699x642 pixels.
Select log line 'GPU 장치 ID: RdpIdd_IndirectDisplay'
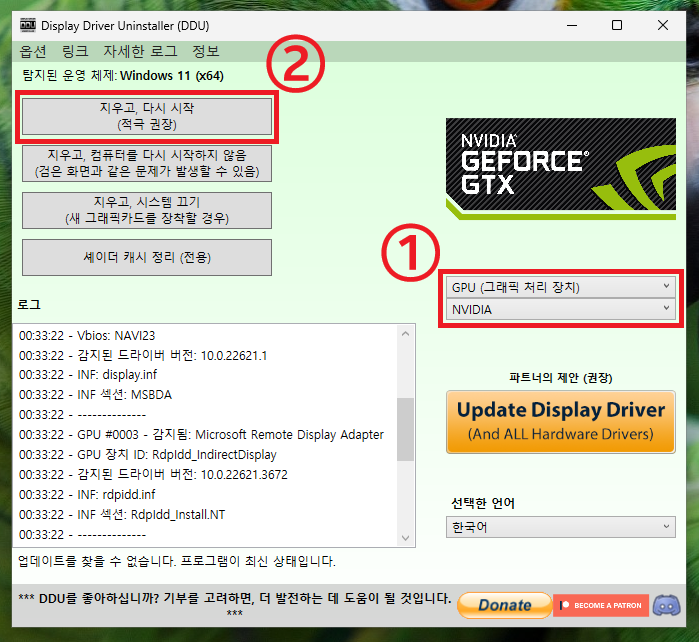(x=148, y=455)
